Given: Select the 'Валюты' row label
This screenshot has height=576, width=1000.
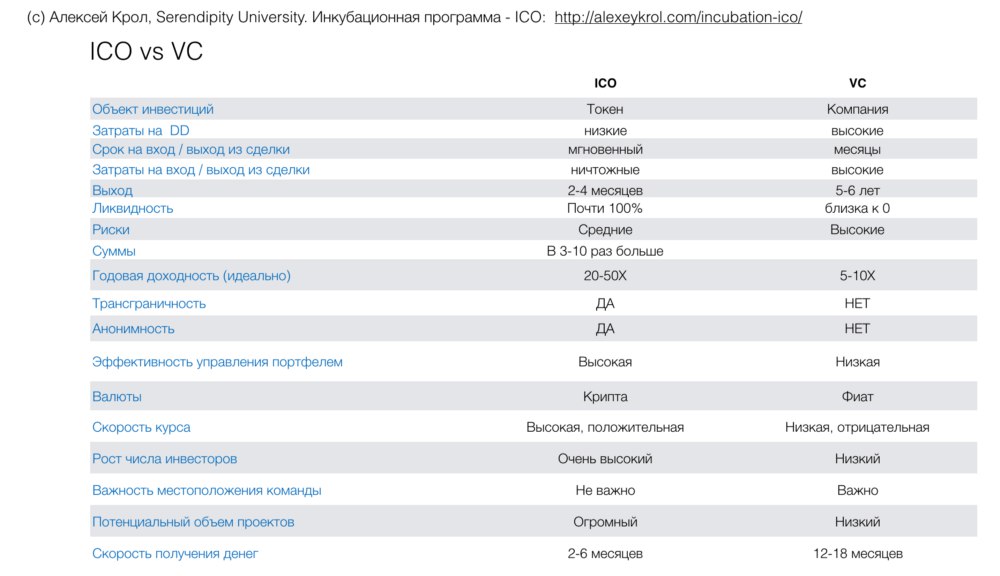Looking at the screenshot, I should click(117, 397).
